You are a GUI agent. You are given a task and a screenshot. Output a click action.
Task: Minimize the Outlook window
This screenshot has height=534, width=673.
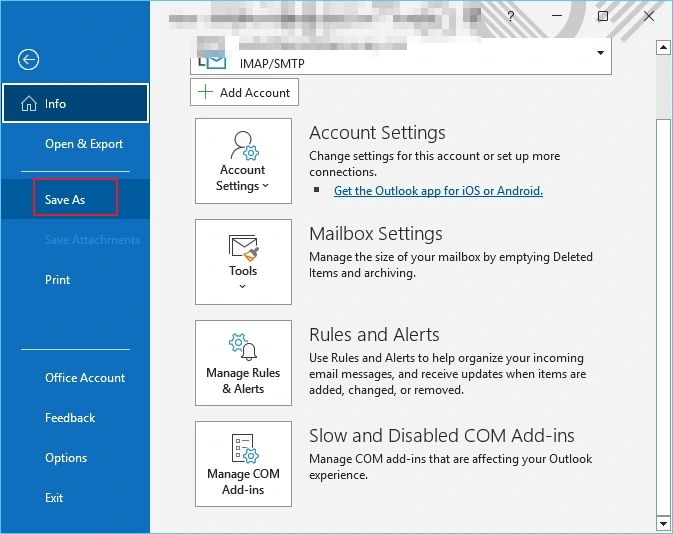click(x=557, y=16)
